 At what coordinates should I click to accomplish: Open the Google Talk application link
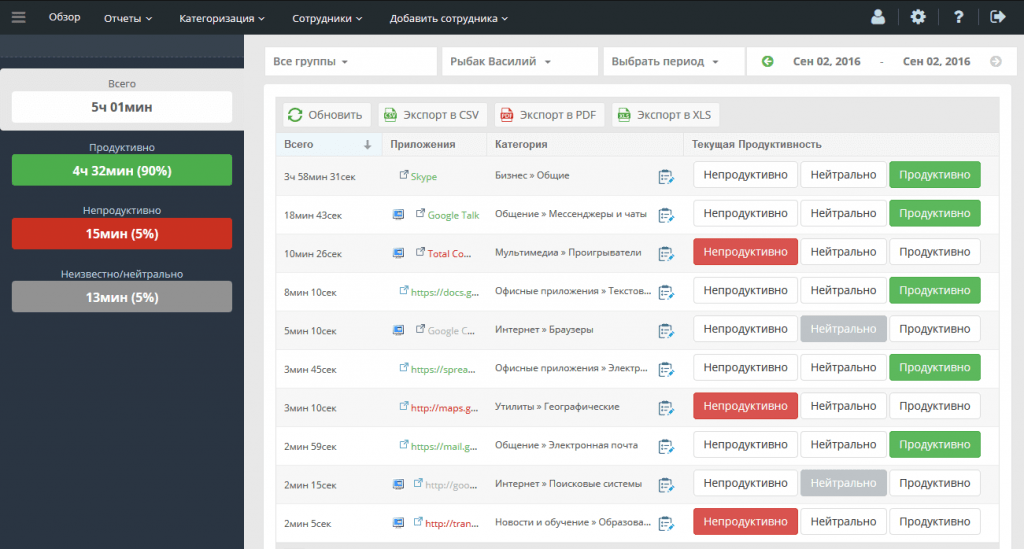(x=453, y=215)
